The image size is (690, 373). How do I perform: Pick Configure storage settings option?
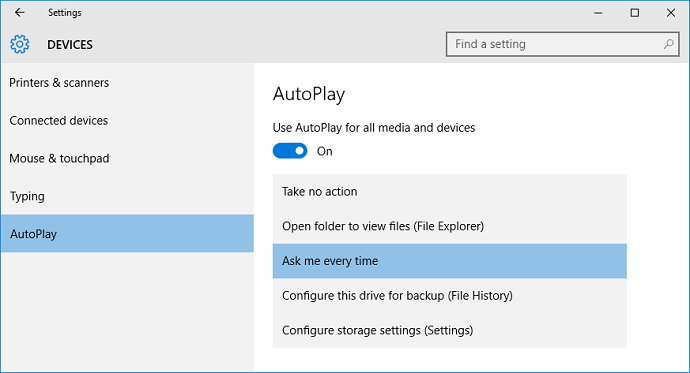(x=450, y=330)
